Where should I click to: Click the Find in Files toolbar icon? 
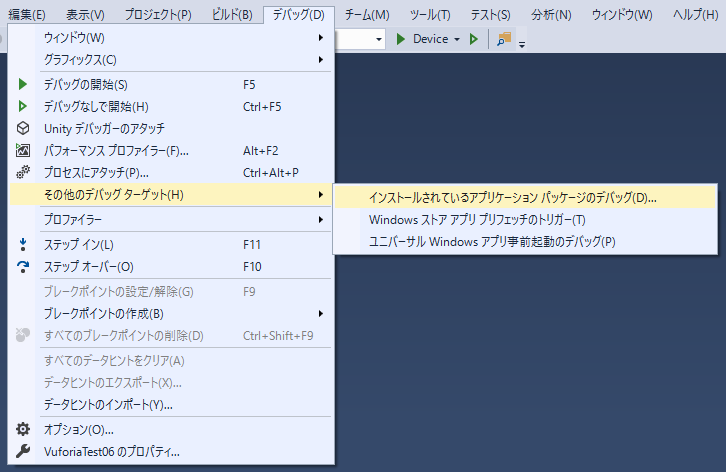[504, 39]
